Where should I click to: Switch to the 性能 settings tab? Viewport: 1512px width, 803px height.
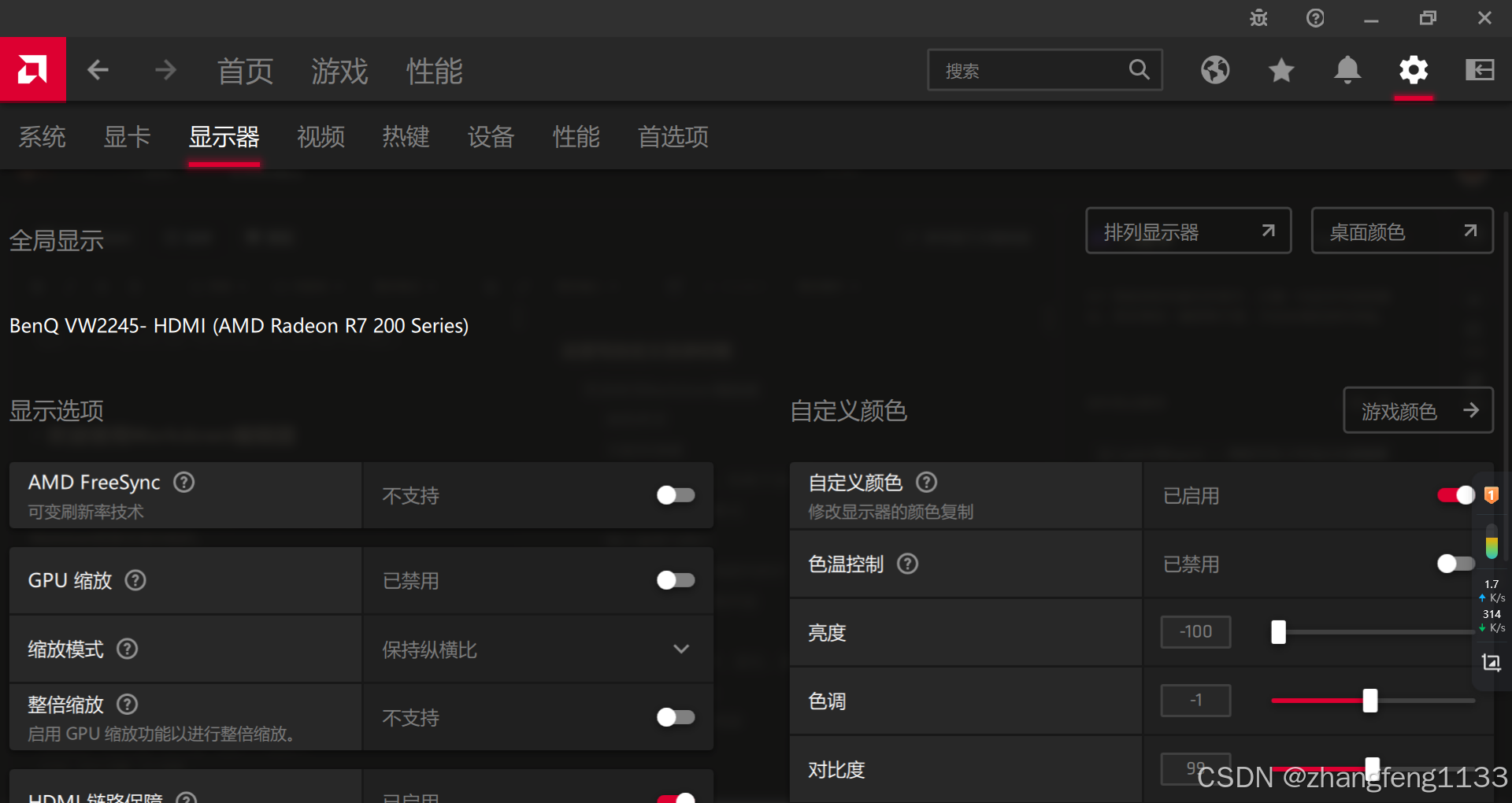pyautogui.click(x=576, y=137)
